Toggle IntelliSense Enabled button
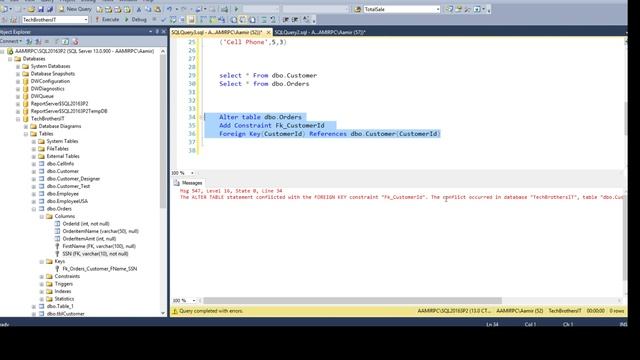 [191, 20]
